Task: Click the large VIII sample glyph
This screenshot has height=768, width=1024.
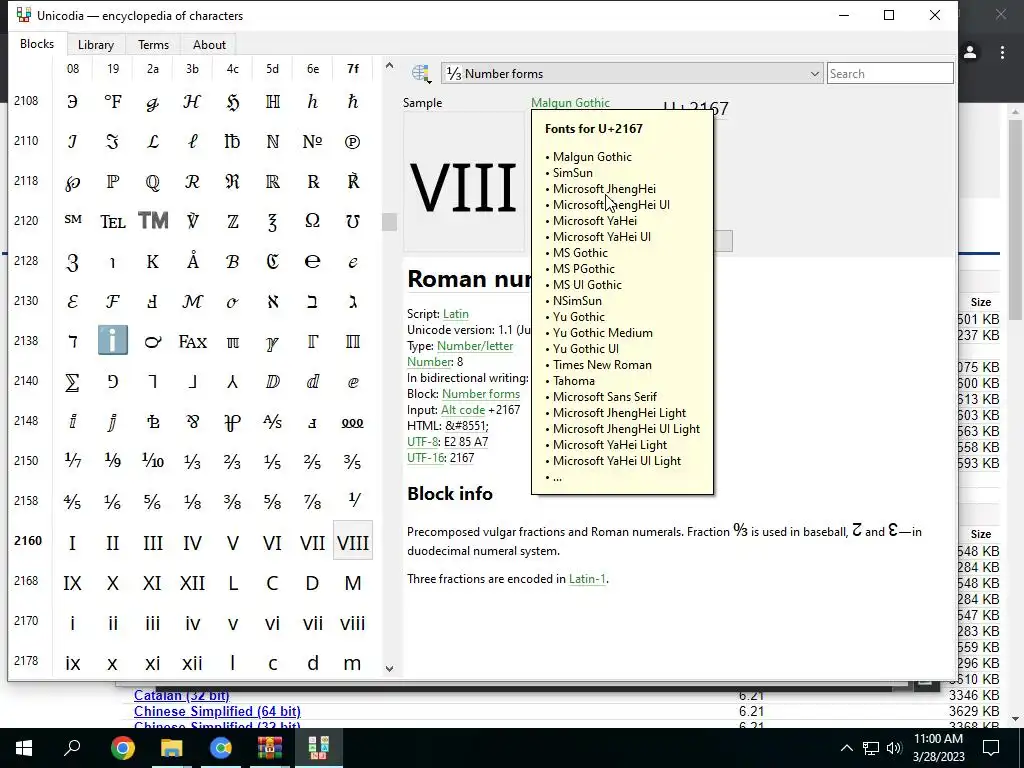Action: coord(463,188)
